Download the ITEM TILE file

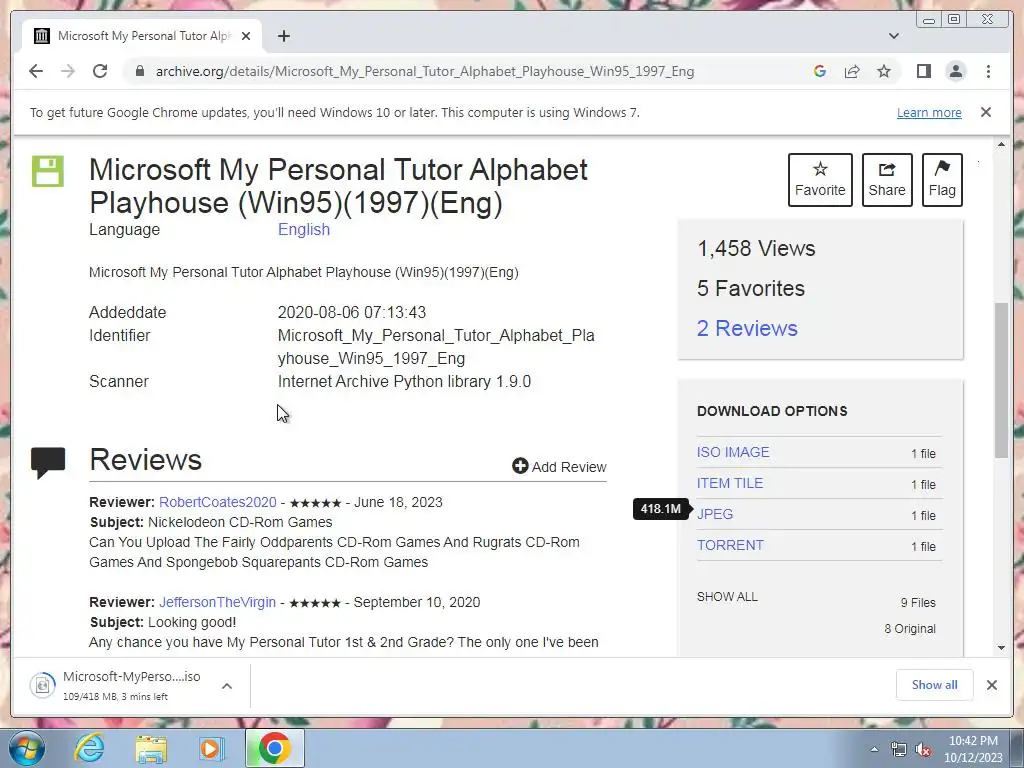click(x=729, y=483)
